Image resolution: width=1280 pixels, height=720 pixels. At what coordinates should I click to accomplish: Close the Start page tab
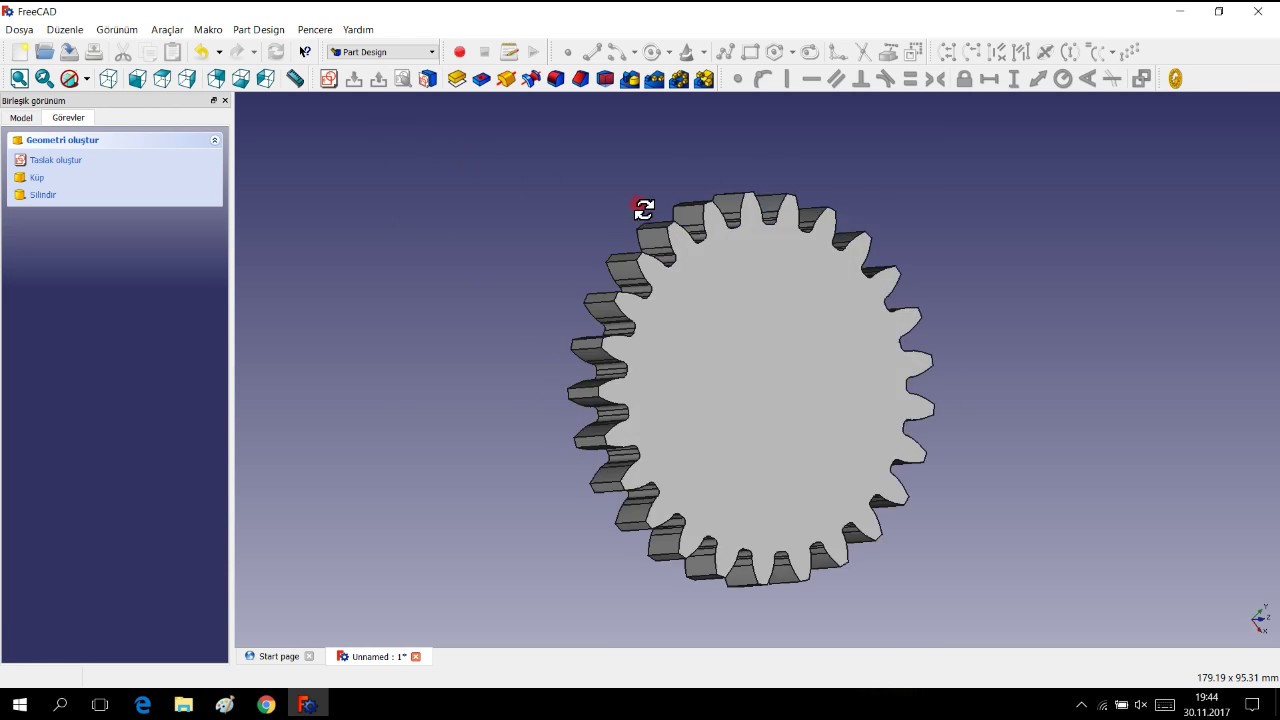(x=309, y=657)
